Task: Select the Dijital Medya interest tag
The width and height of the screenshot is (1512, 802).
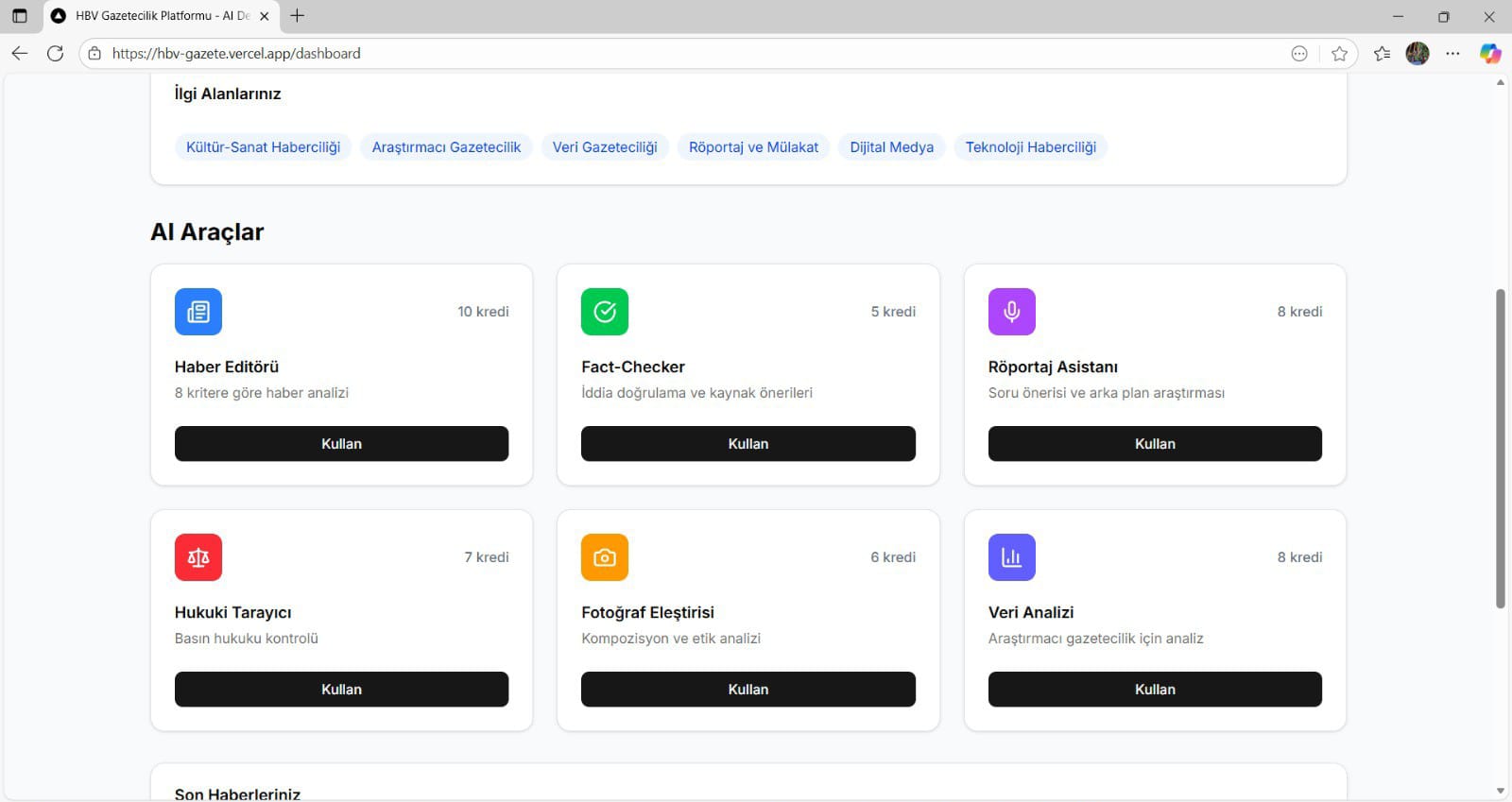Action: tap(891, 147)
